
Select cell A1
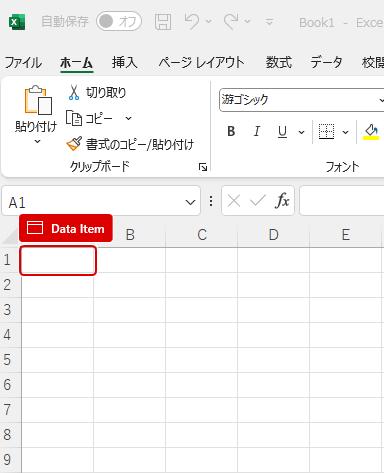click(58, 260)
